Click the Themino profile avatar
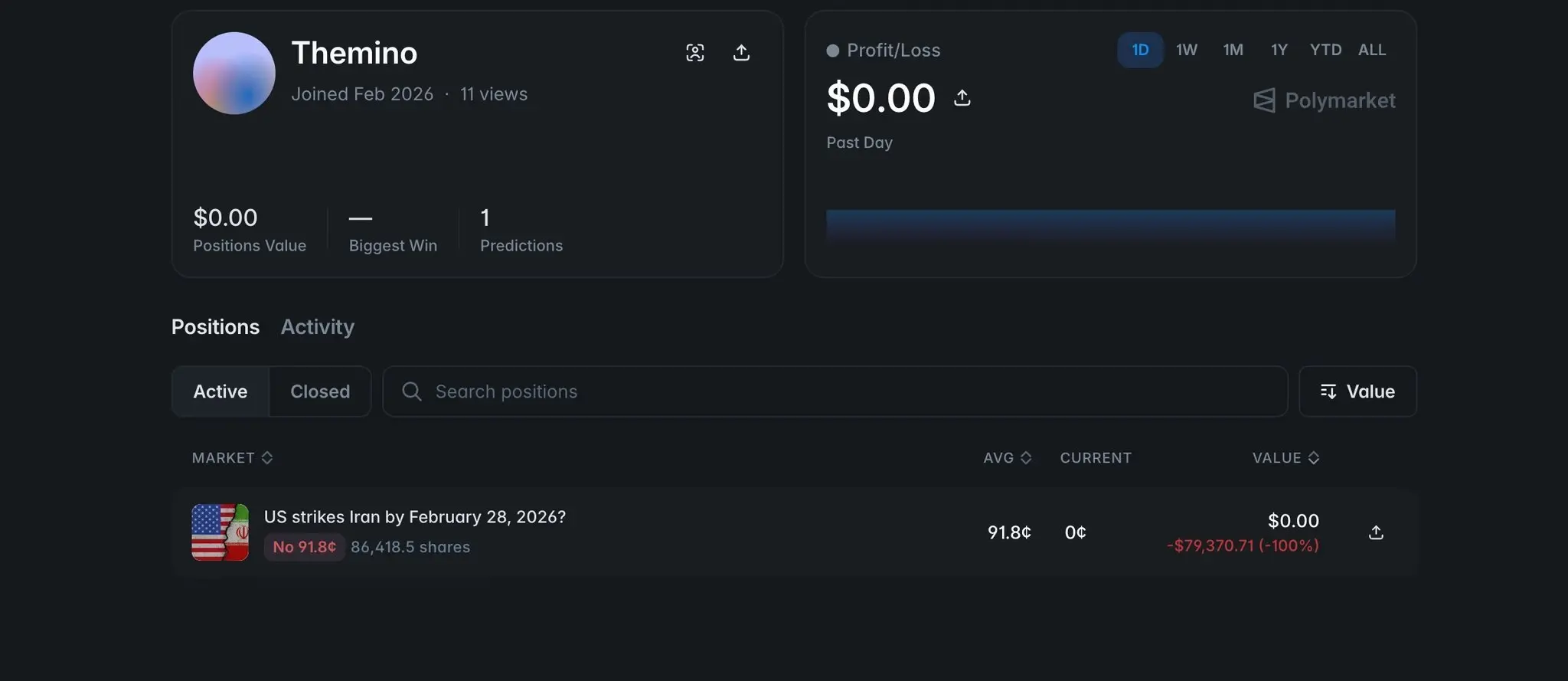This screenshot has width=1568, height=681. (x=234, y=74)
